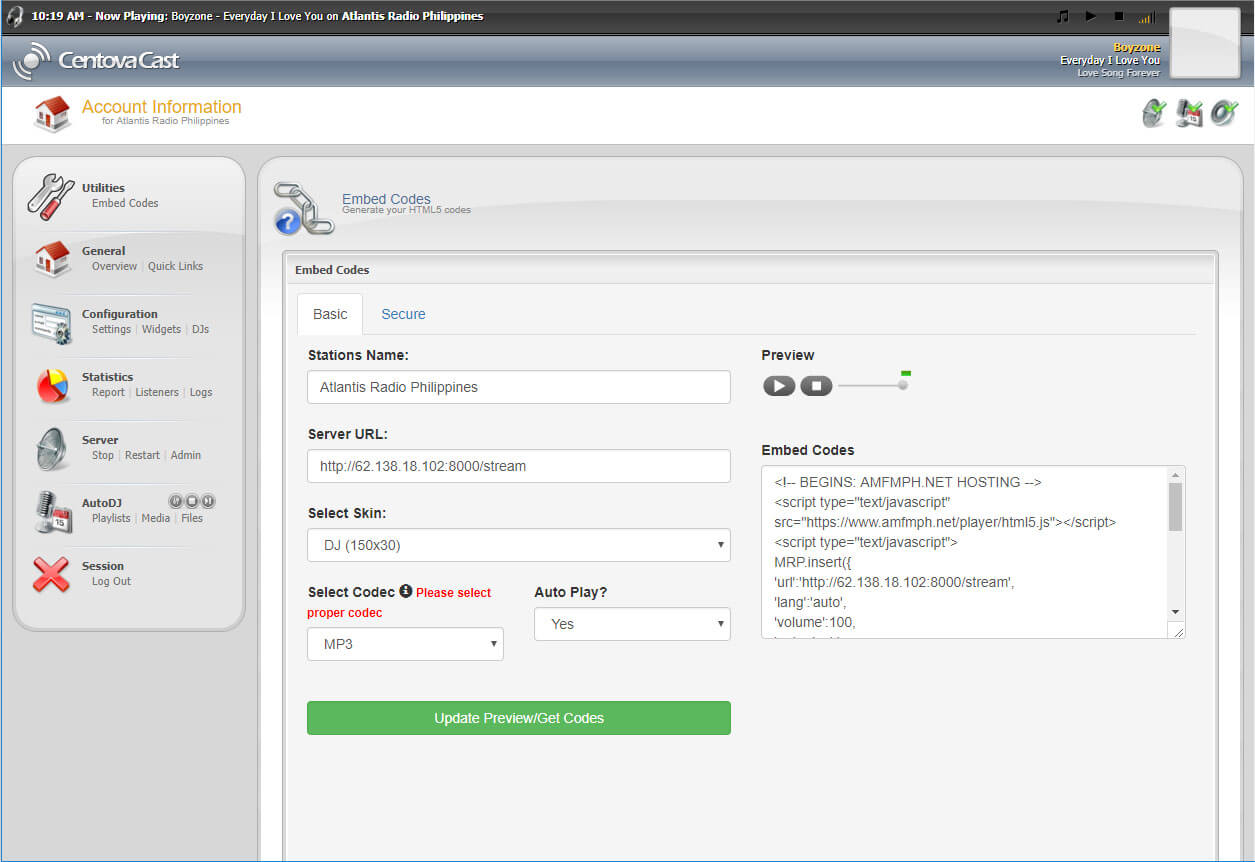The image size is (1255, 862).
Task: Click the AutoDJ round stop button
Action: tap(191, 501)
